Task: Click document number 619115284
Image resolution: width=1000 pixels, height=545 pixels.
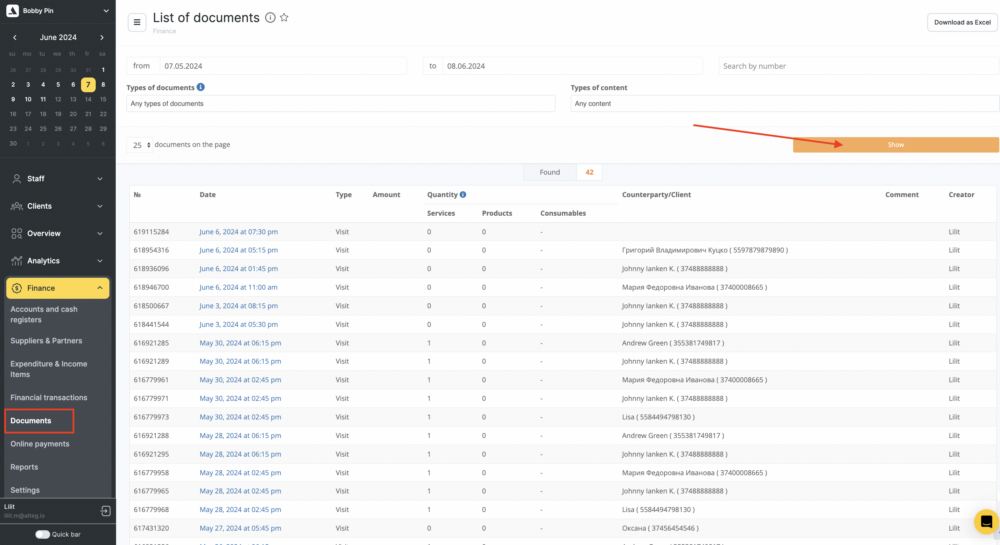Action: pyautogui.click(x=151, y=232)
